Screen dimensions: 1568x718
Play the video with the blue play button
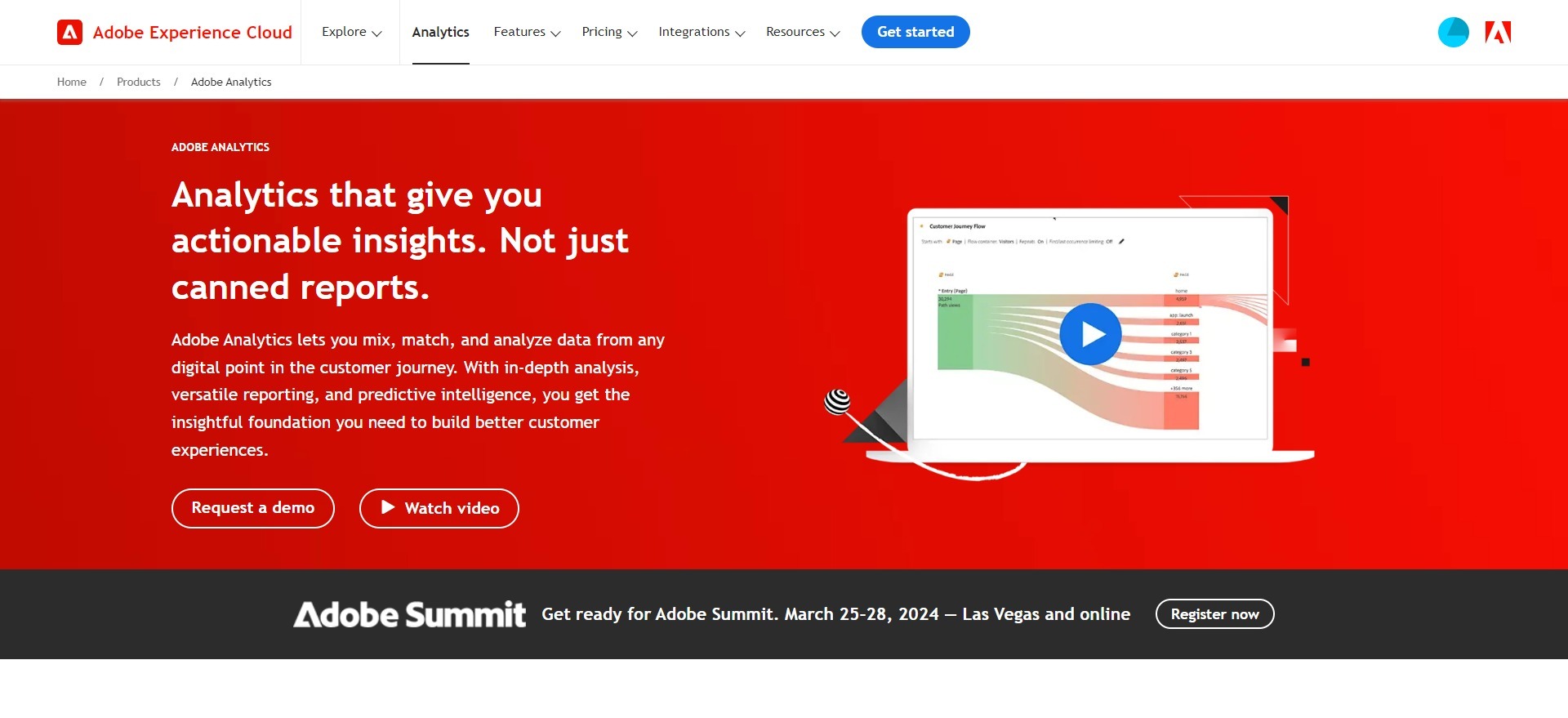click(1090, 334)
